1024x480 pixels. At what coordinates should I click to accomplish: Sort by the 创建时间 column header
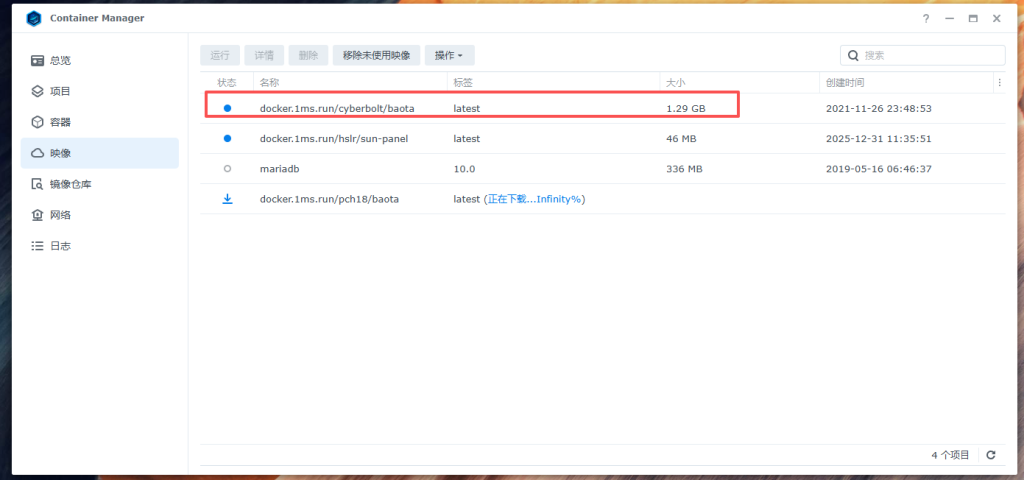point(906,83)
